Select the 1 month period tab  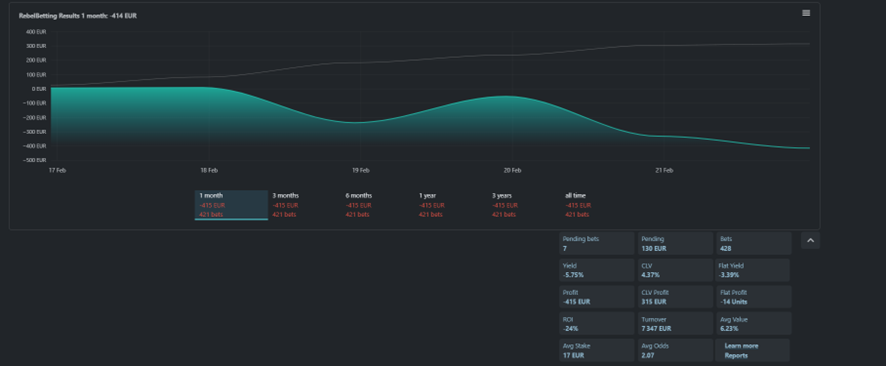[x=231, y=205]
